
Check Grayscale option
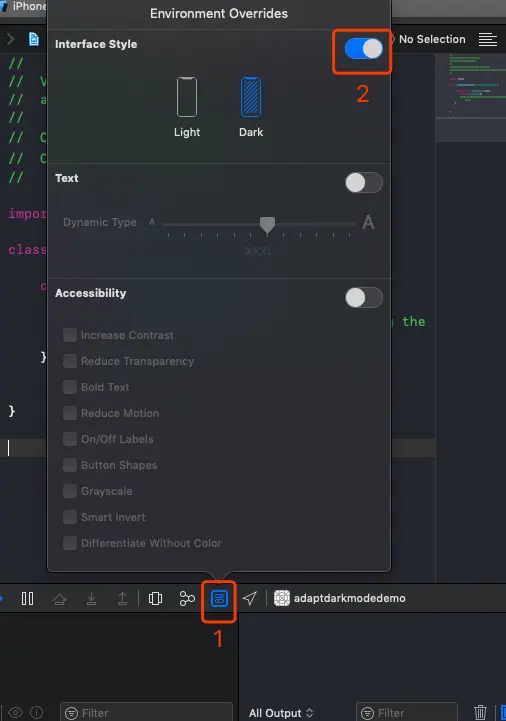coord(70,491)
